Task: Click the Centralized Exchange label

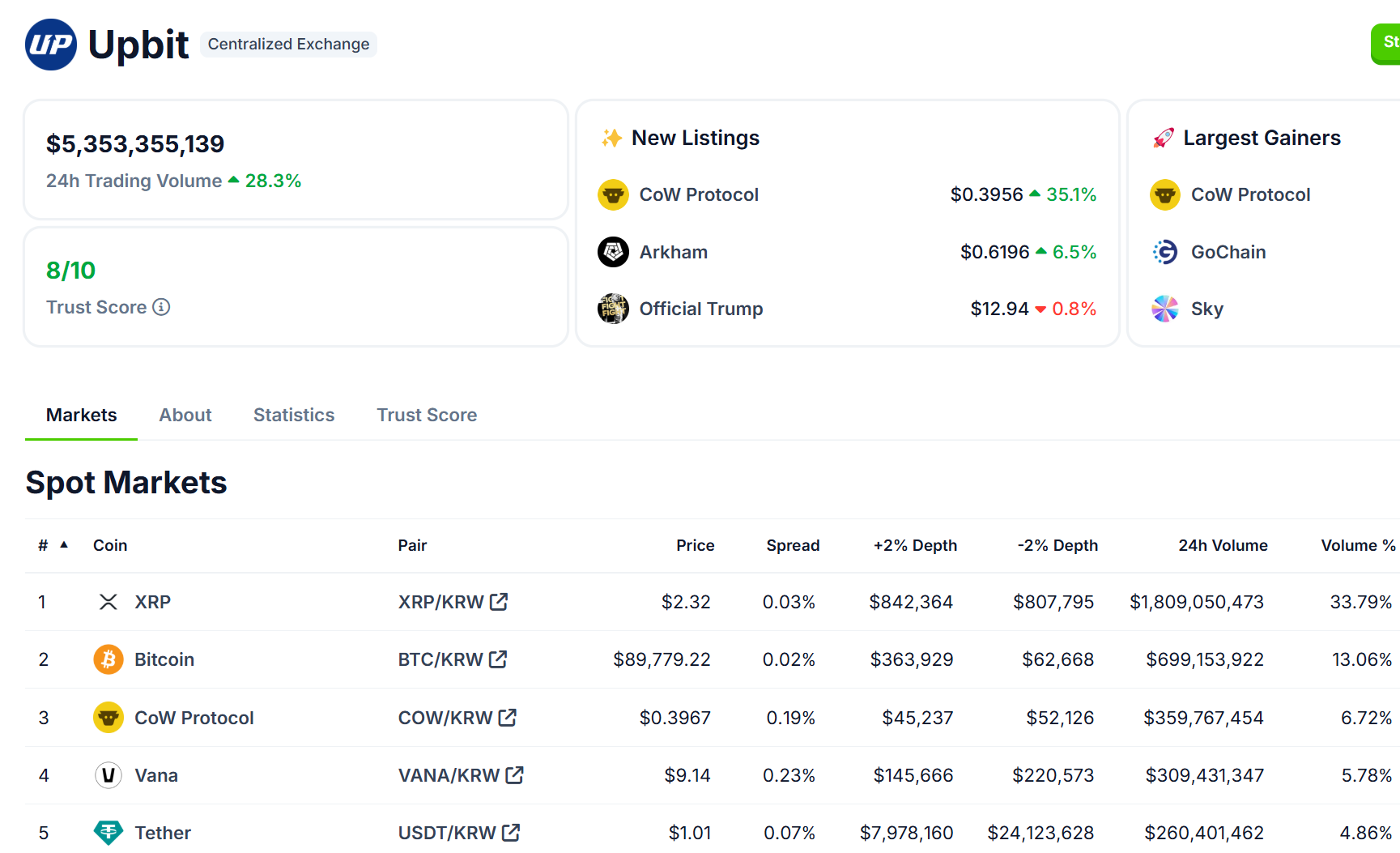Action: (x=288, y=44)
